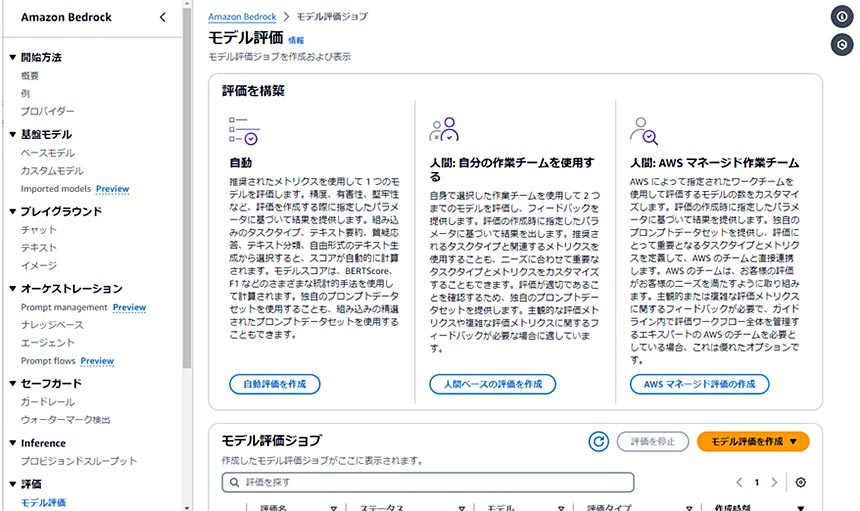Viewport: 860px width, 511px height.
Task: Open テキスト playground
Action: [38, 247]
